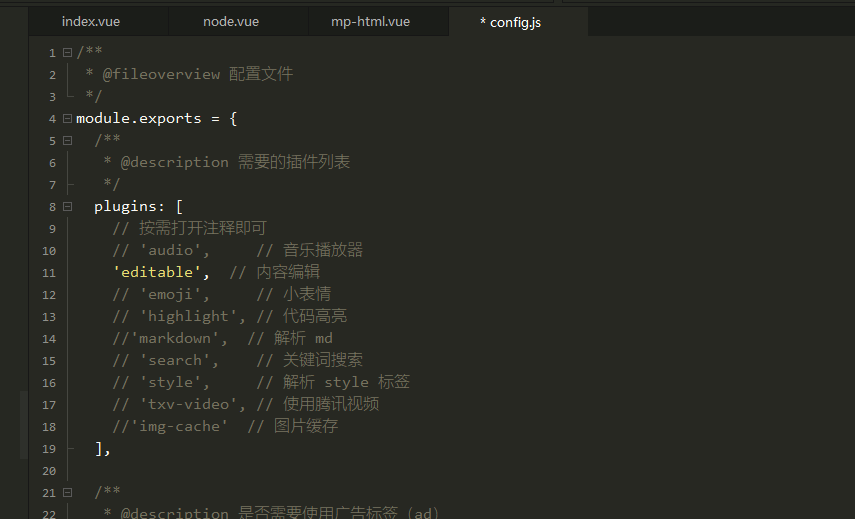Screen dimensions: 855x519
Task: Click the commented 'markdown' plugin entry
Action: [170, 338]
